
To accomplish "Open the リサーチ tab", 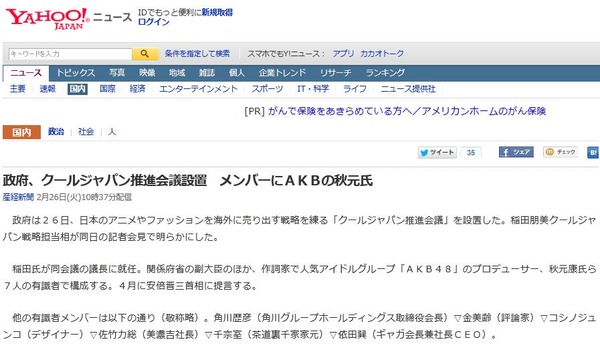I will pos(336,73).
